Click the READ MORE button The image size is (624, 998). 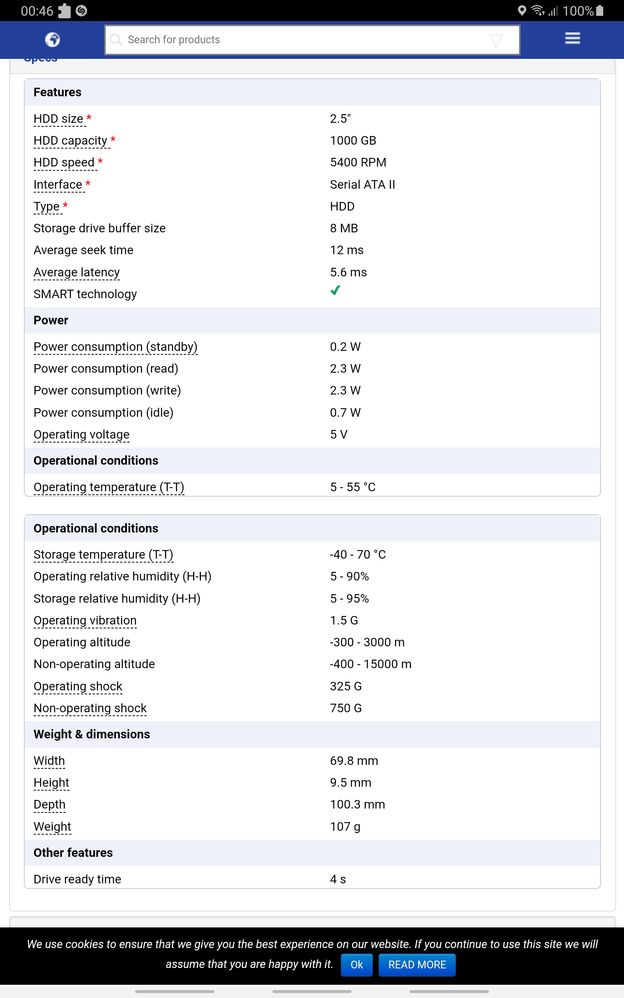[417, 965]
